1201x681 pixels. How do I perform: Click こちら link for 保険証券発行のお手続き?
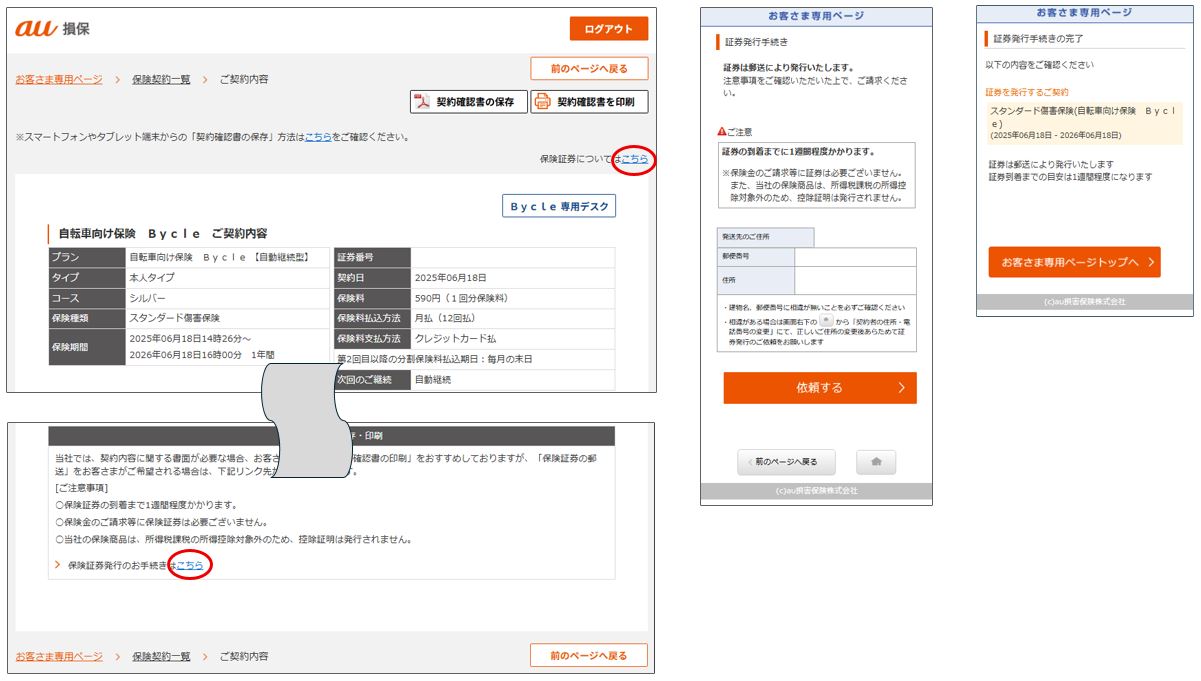(190, 565)
